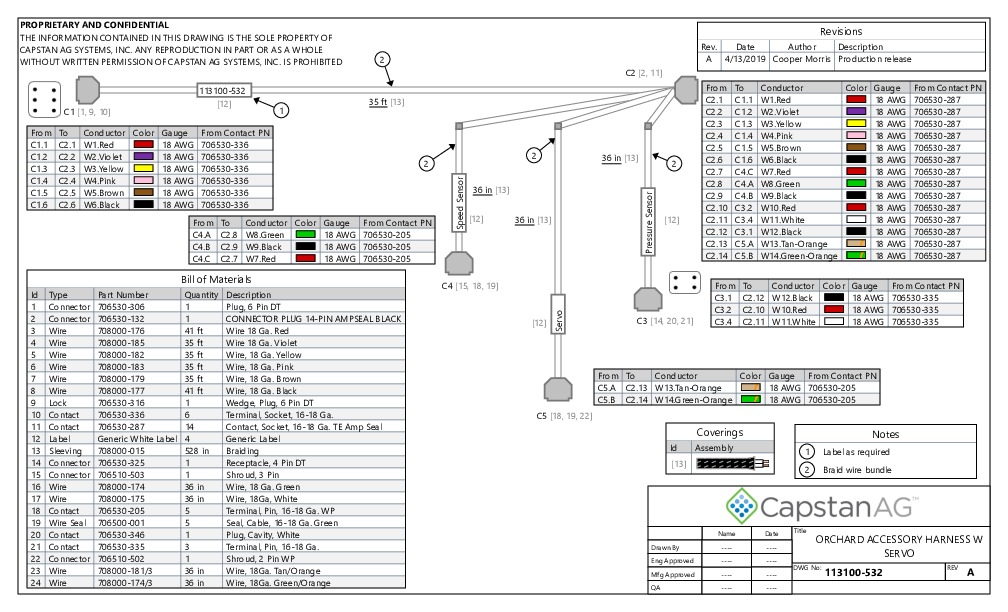Viewport: 1008px width, 612px height.
Task: Click the yellow swatch in the C1 table
Action: (142, 169)
